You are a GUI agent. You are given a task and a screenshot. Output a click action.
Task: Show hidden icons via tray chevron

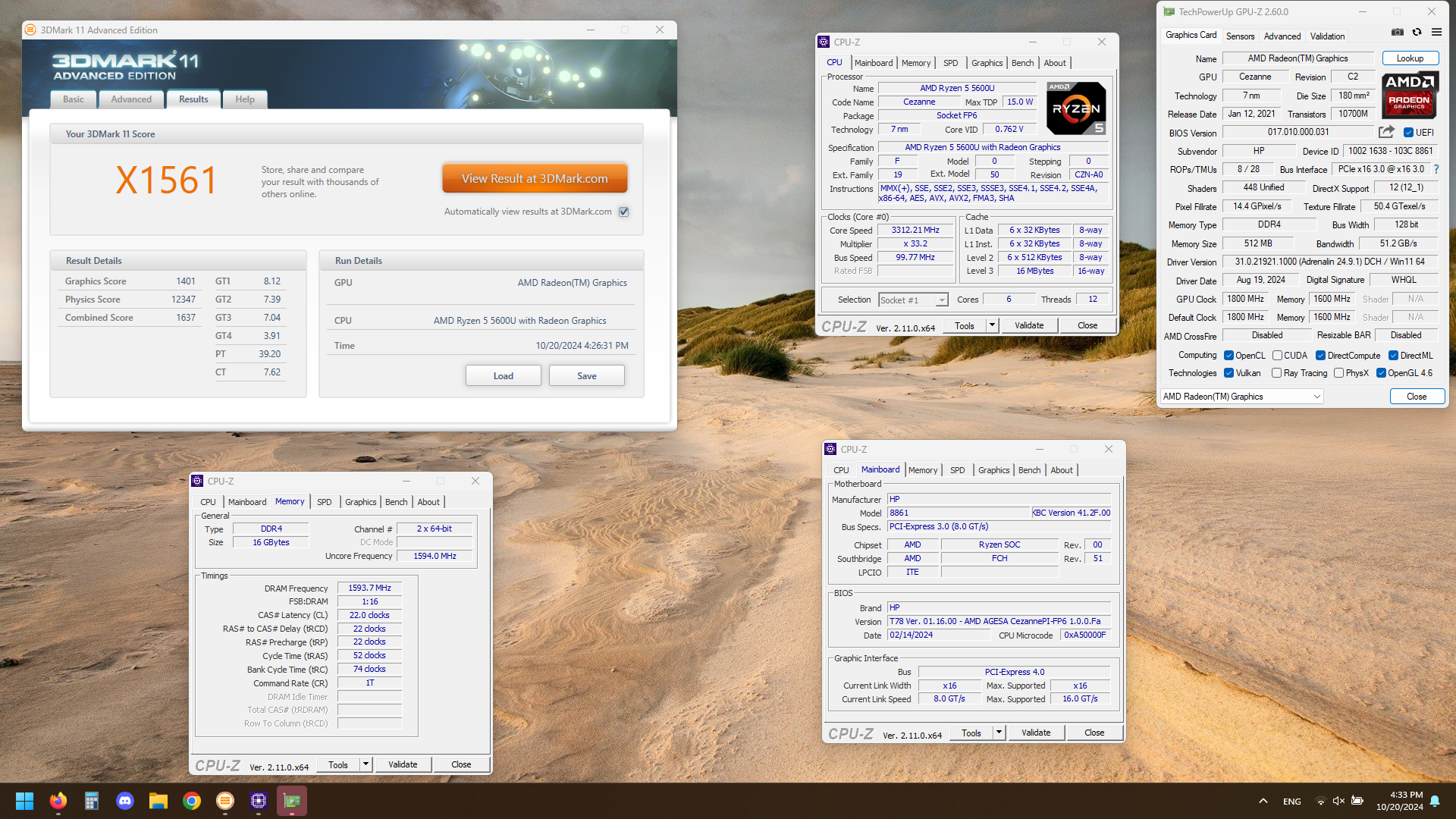pyautogui.click(x=1263, y=801)
